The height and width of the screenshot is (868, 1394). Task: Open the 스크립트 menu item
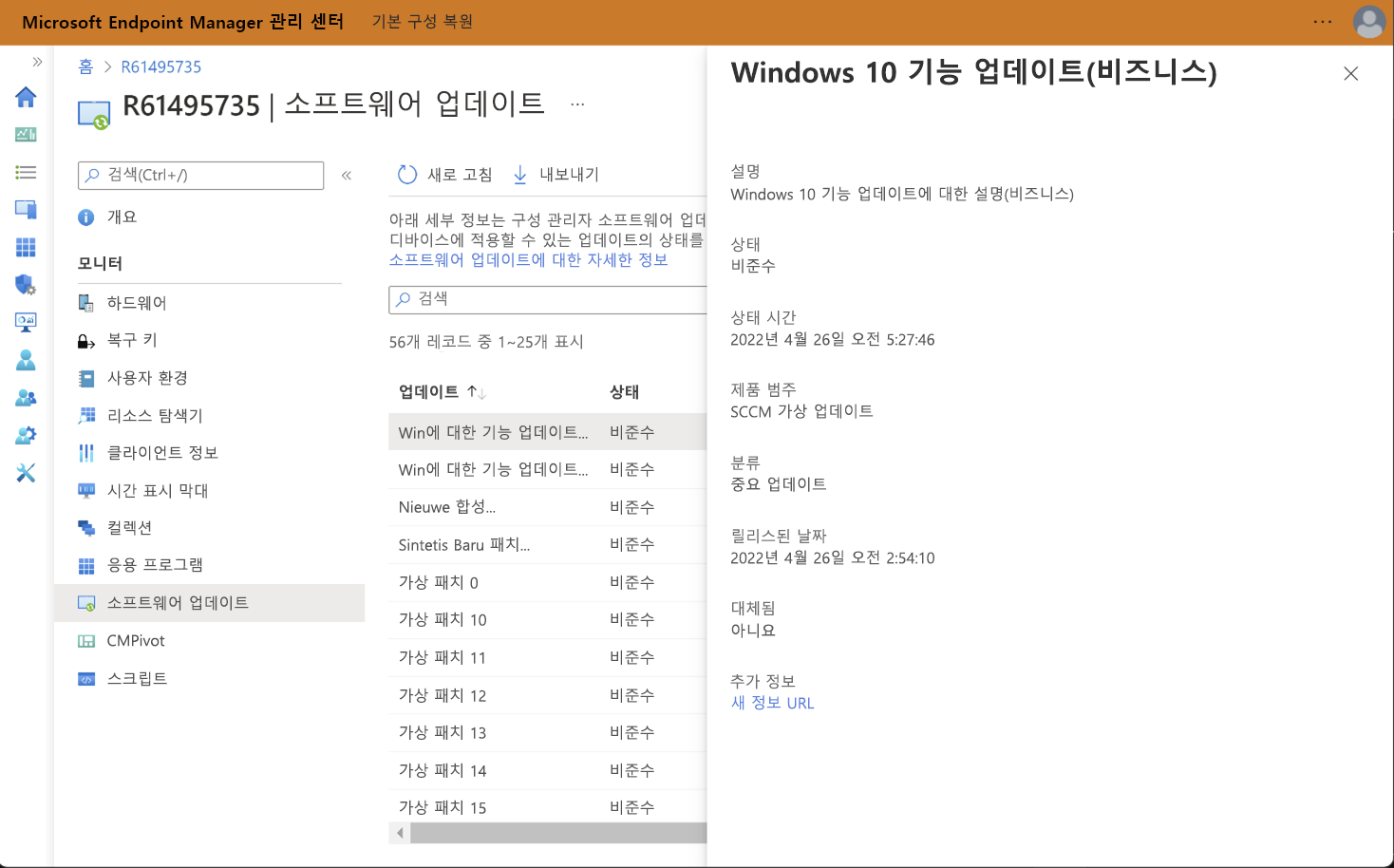[209, 678]
